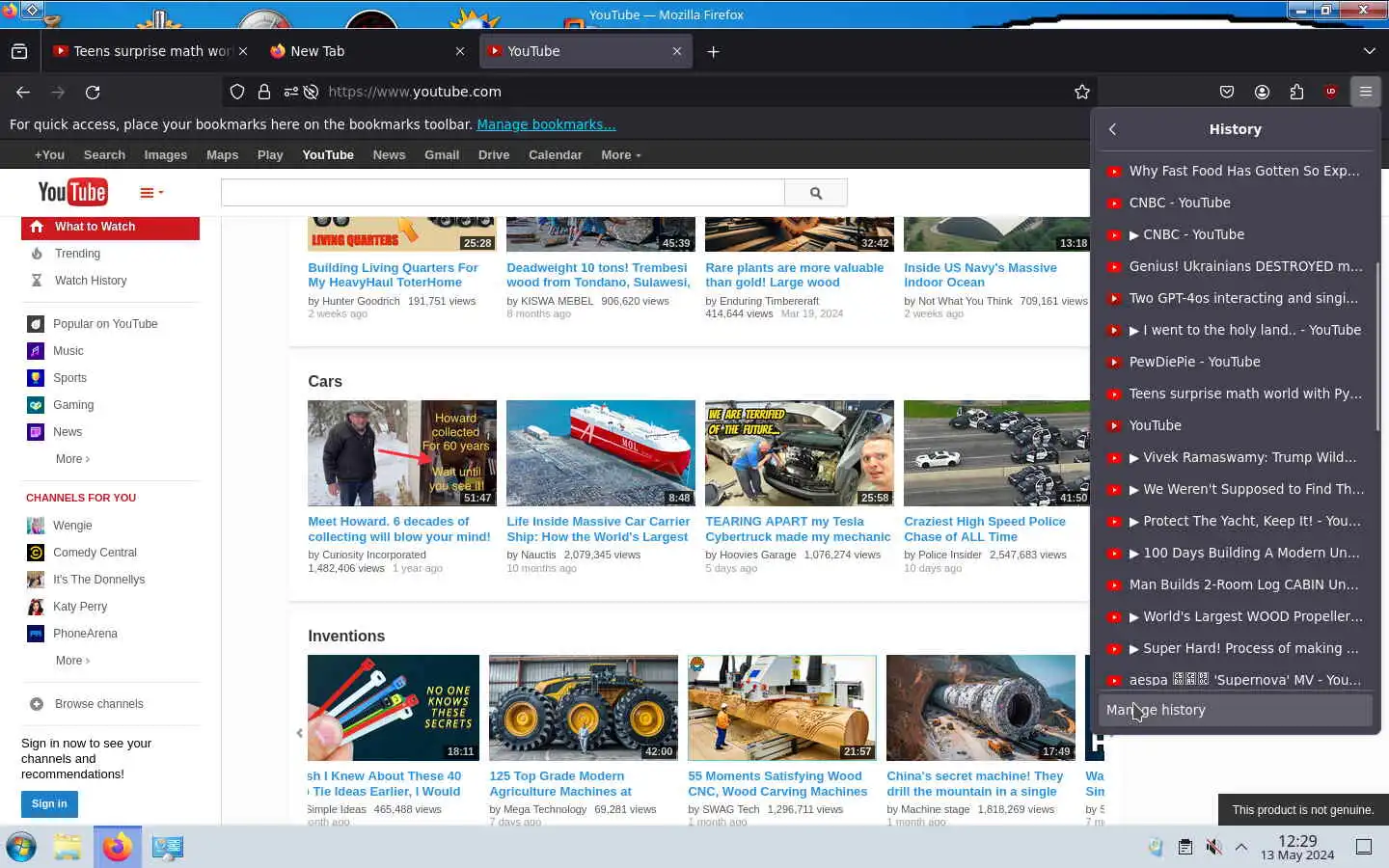
Task: Click the address bar URL
Action: [415, 92]
